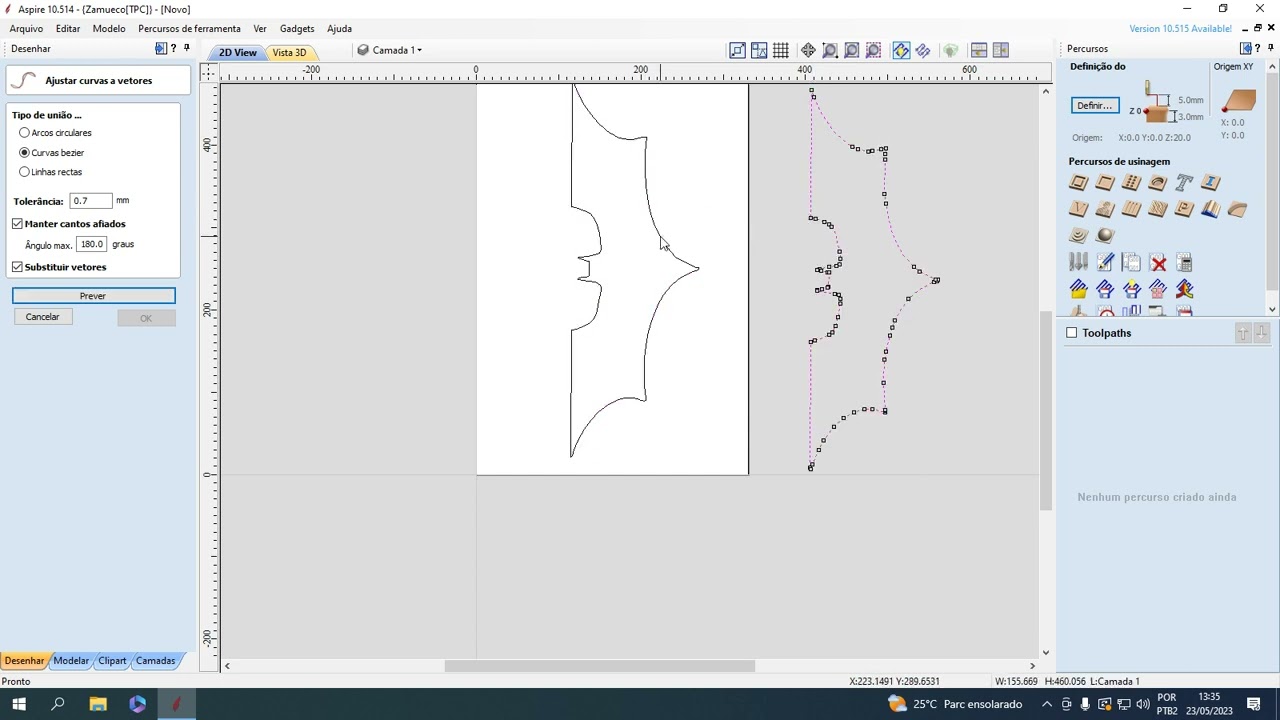Open Windows Start menu
The width and height of the screenshot is (1280, 720).
[19, 704]
